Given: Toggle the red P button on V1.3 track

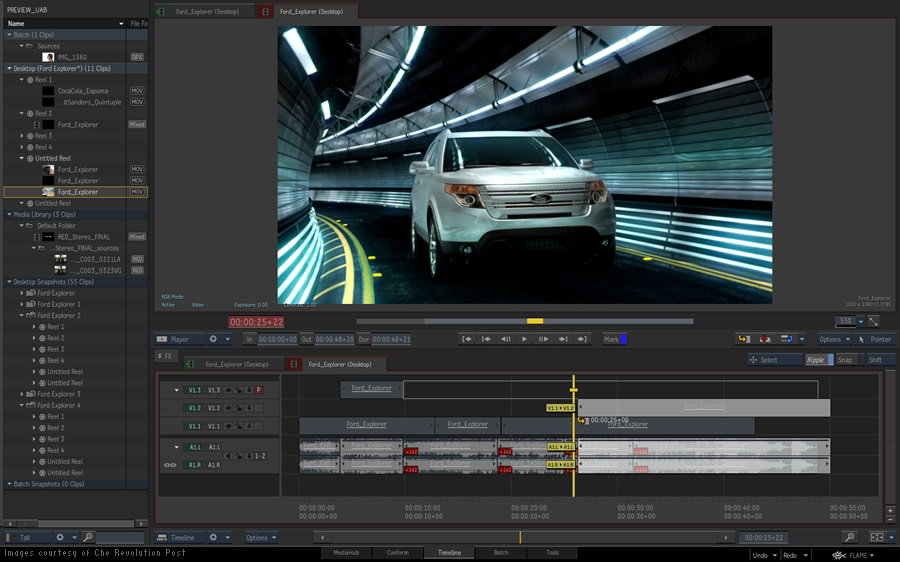Looking at the screenshot, I should coord(259,390).
